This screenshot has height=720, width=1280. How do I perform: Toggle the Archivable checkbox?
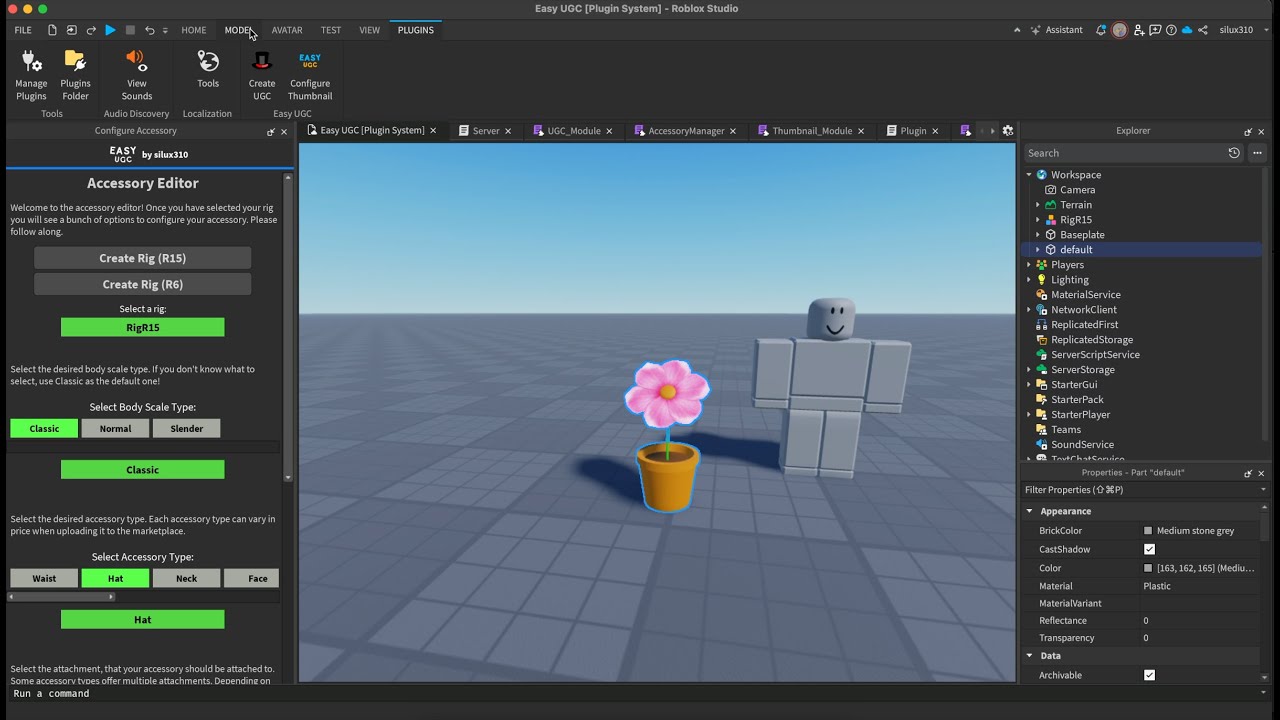1149,675
